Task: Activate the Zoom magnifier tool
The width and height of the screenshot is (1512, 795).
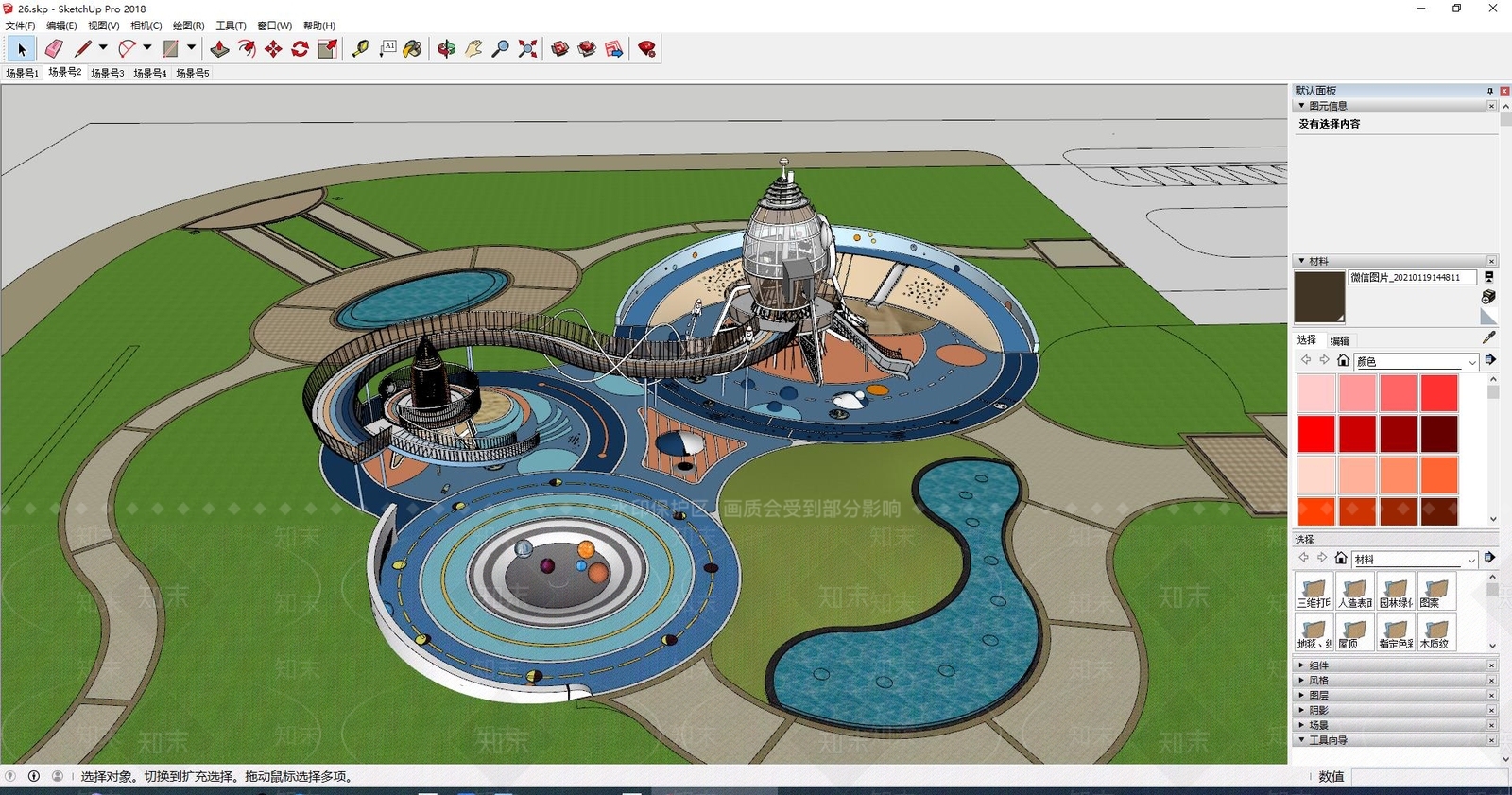Action: tap(501, 49)
